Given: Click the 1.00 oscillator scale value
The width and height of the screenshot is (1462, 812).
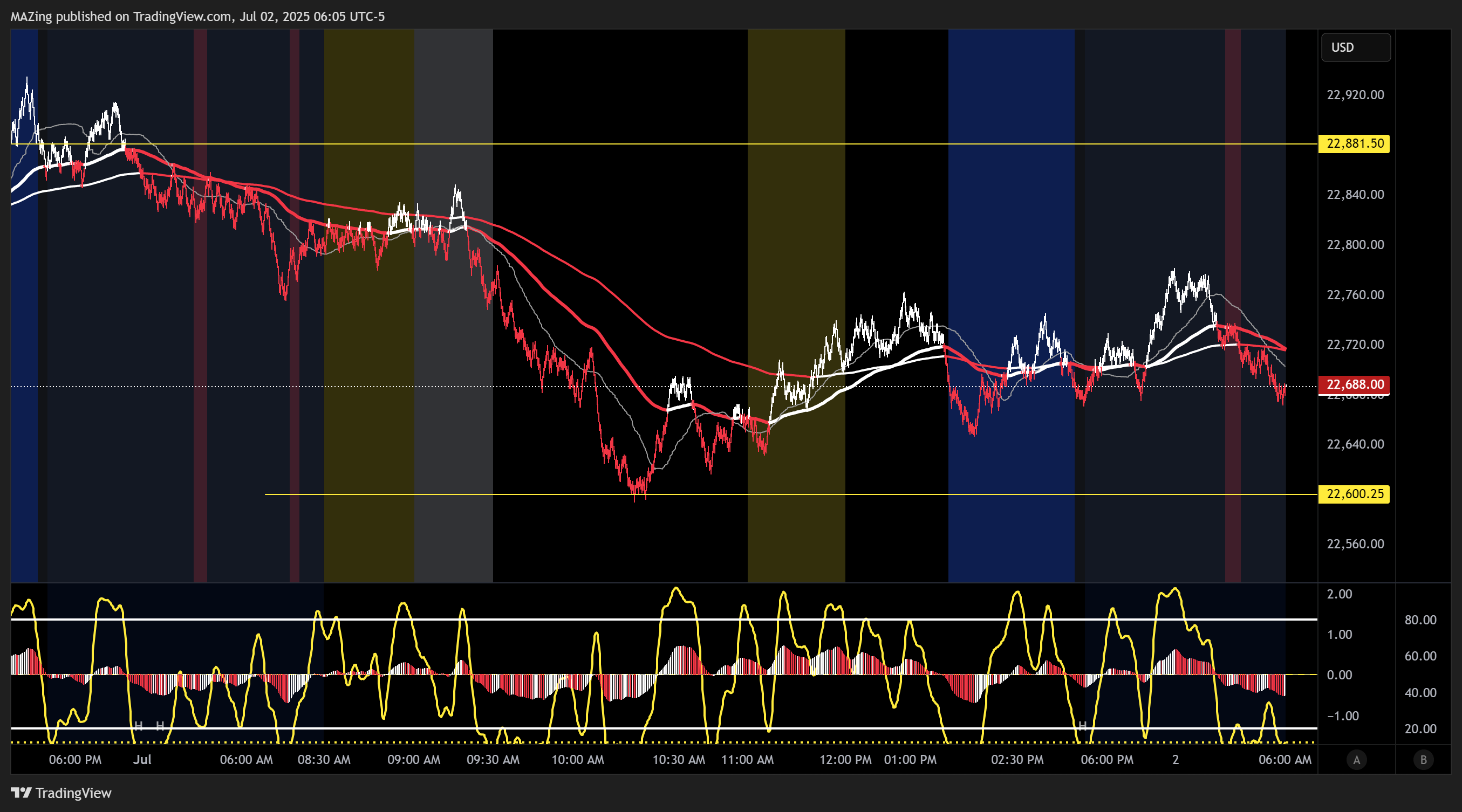Looking at the screenshot, I should coord(1340,635).
